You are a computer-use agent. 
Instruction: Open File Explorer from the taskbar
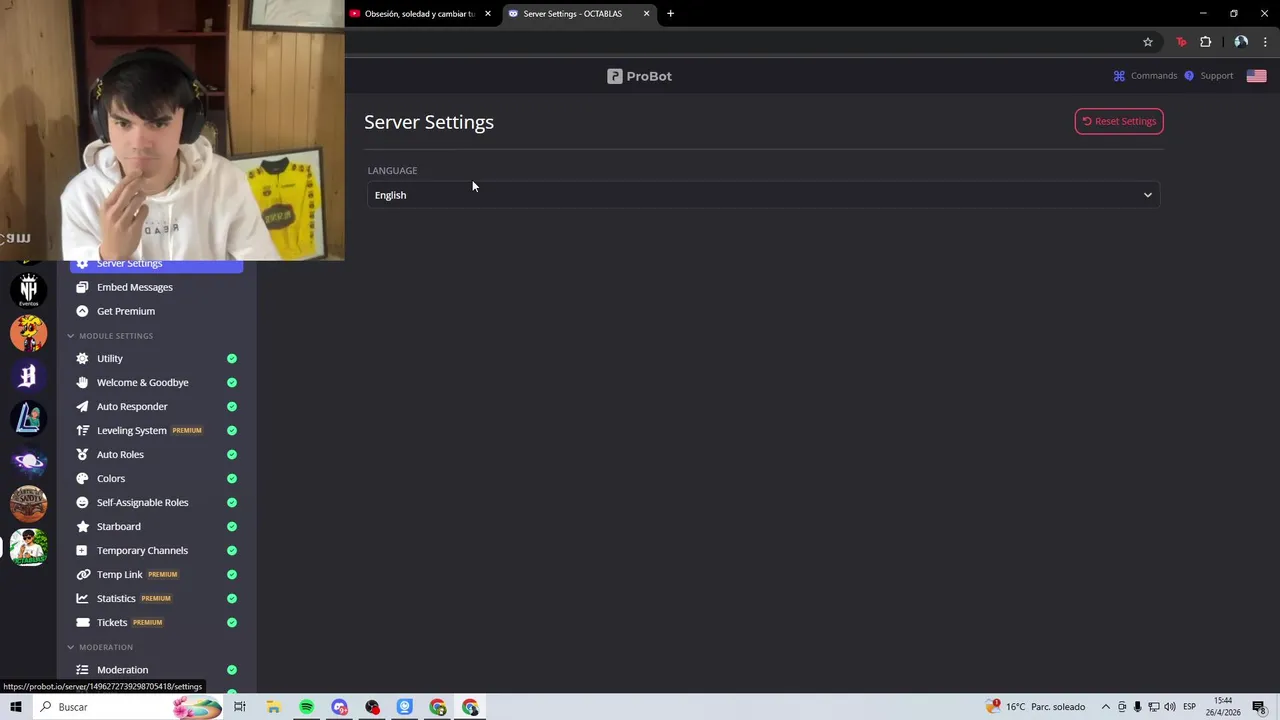click(273, 707)
